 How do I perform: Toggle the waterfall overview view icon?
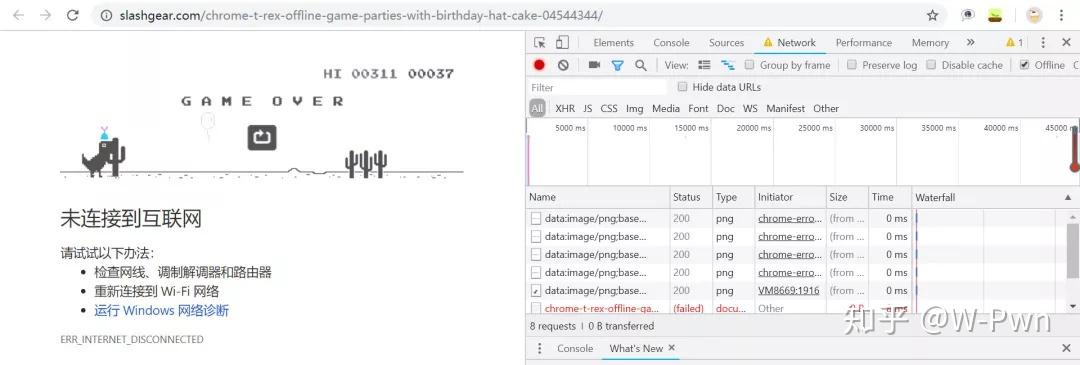point(727,65)
